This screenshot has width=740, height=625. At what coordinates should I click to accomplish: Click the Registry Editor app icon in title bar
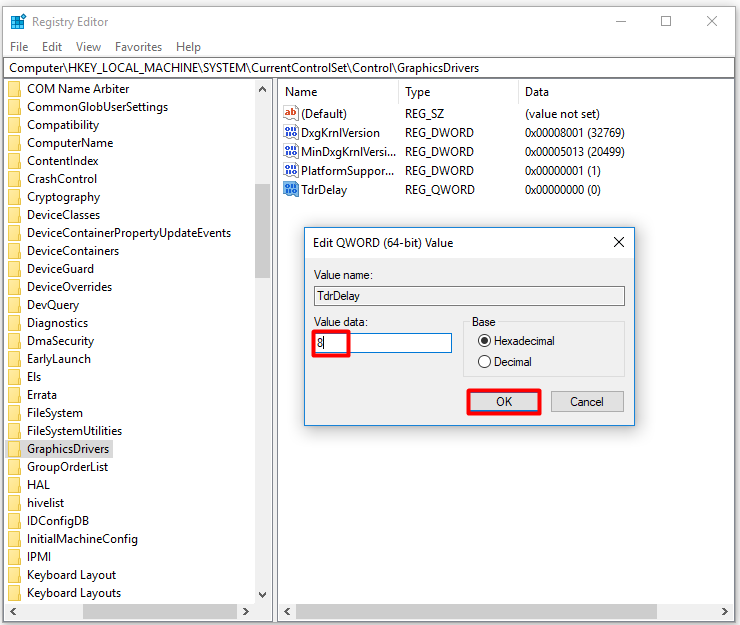coord(18,22)
